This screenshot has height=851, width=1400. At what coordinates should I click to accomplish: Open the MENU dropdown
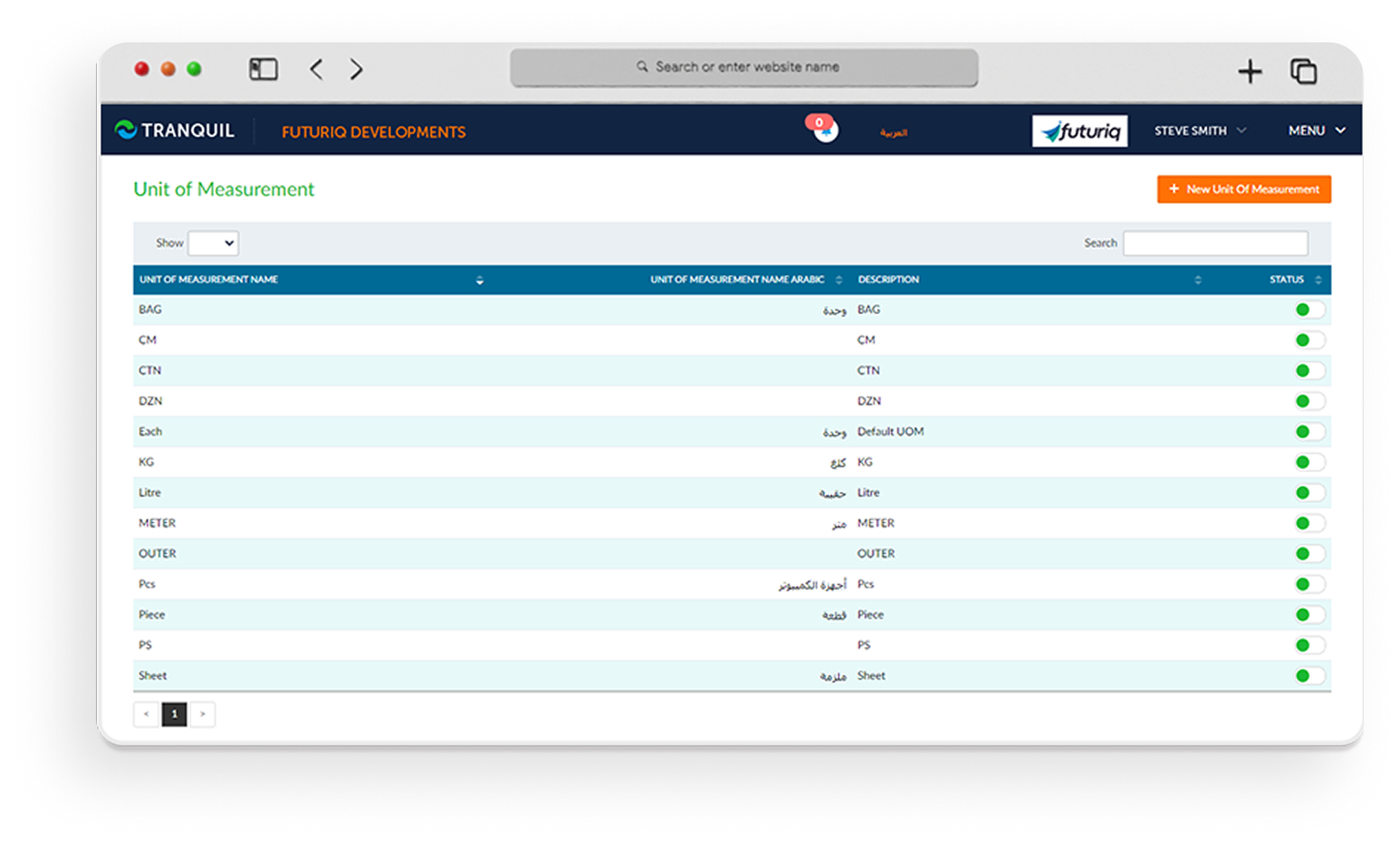1316,131
